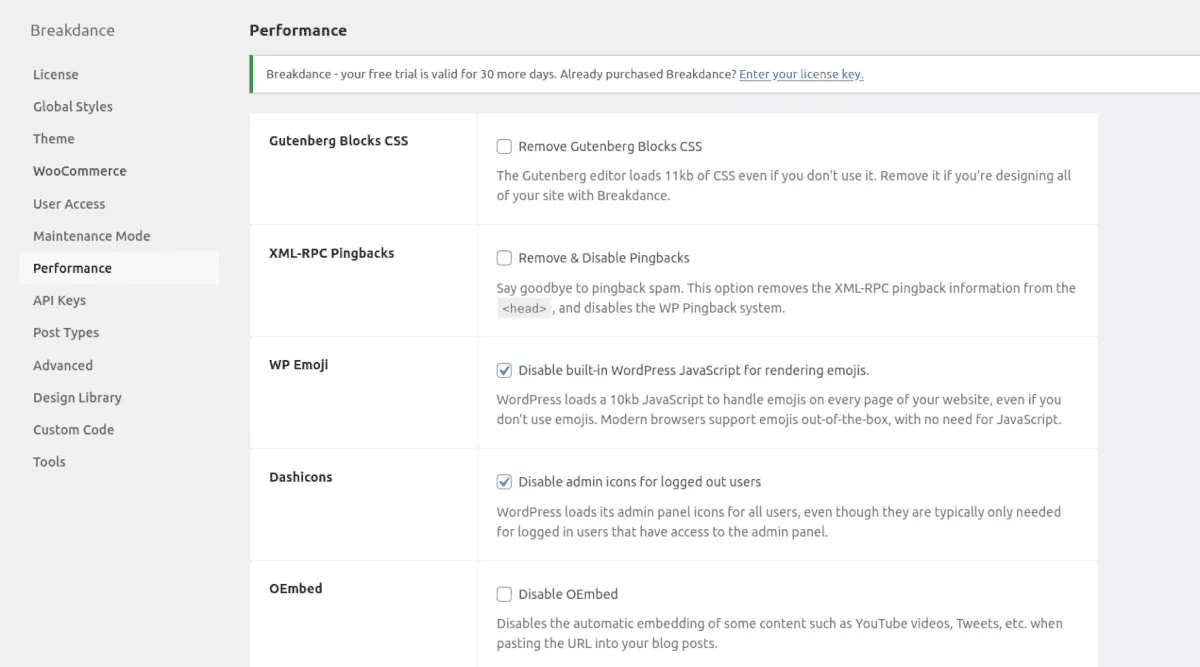Image resolution: width=1200 pixels, height=667 pixels.
Task: Click the description starting 'The Gutenberg editor loads 11kb'
Action: coord(784,186)
